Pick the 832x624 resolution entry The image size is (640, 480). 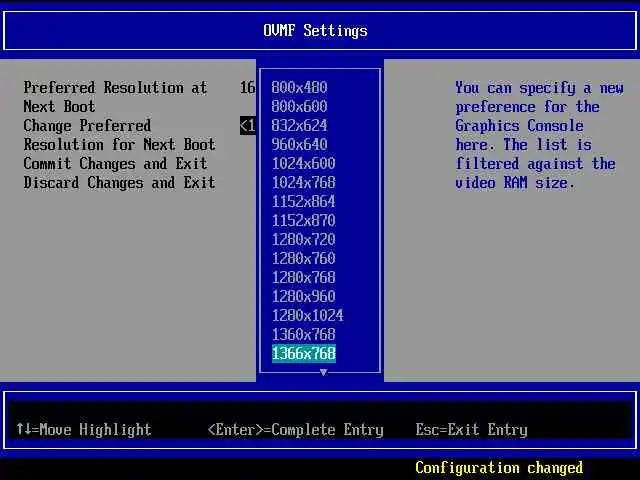click(299, 125)
